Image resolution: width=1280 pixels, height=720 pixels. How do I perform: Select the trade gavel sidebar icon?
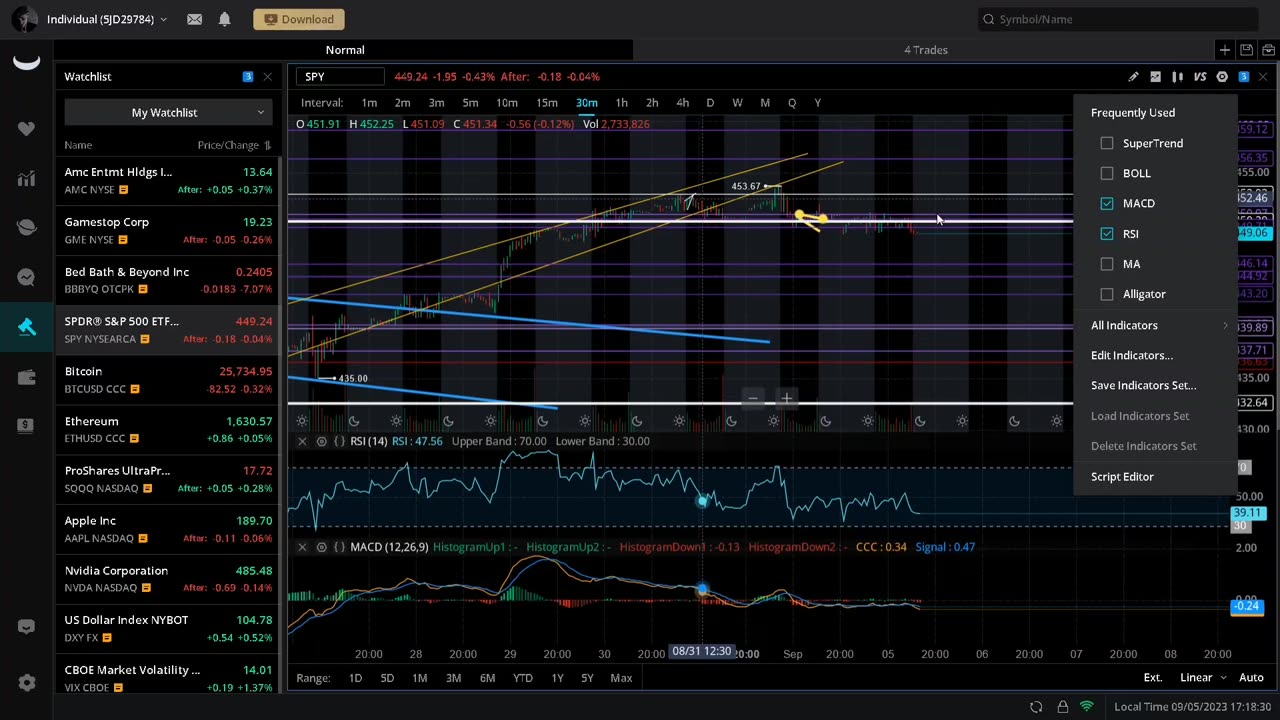(x=26, y=327)
